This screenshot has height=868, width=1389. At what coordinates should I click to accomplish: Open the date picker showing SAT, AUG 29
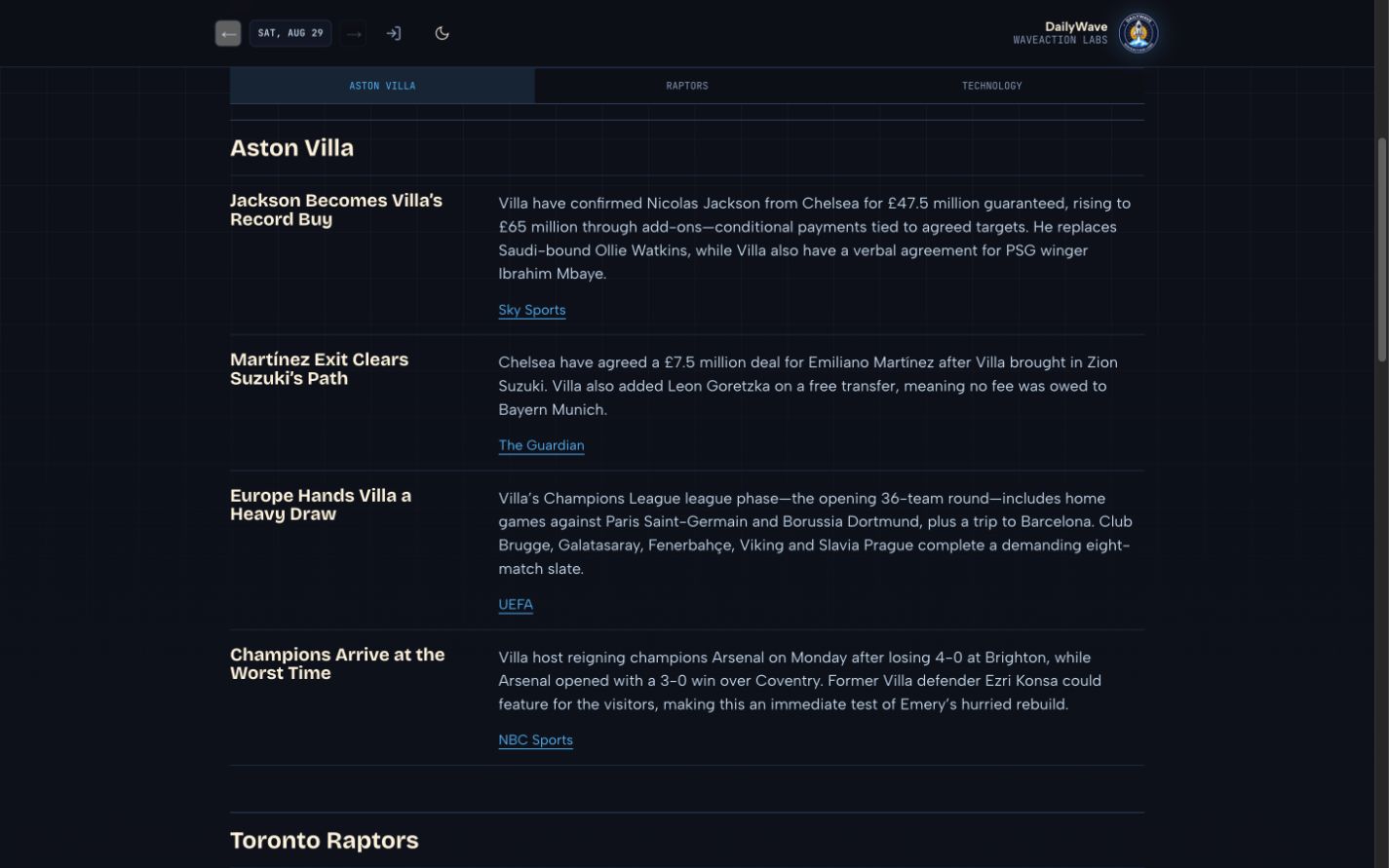290,33
